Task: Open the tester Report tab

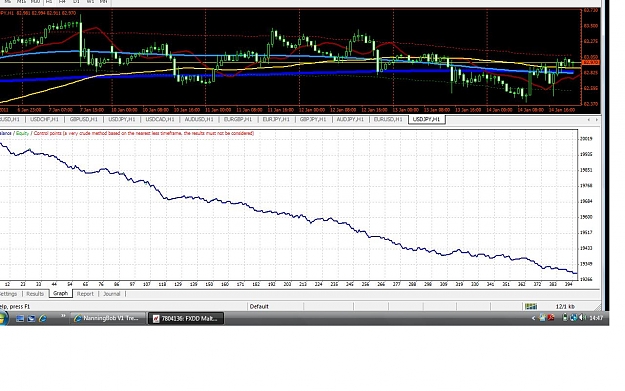Action: pyautogui.click(x=85, y=294)
